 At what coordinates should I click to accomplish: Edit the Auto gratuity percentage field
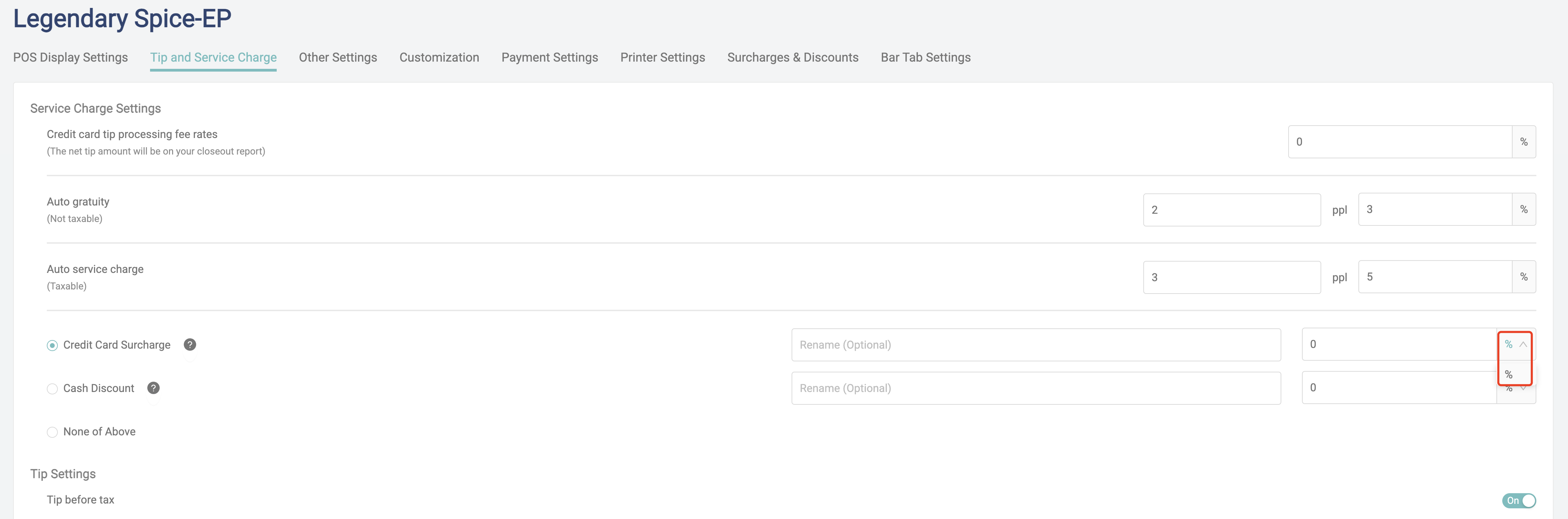(1435, 209)
